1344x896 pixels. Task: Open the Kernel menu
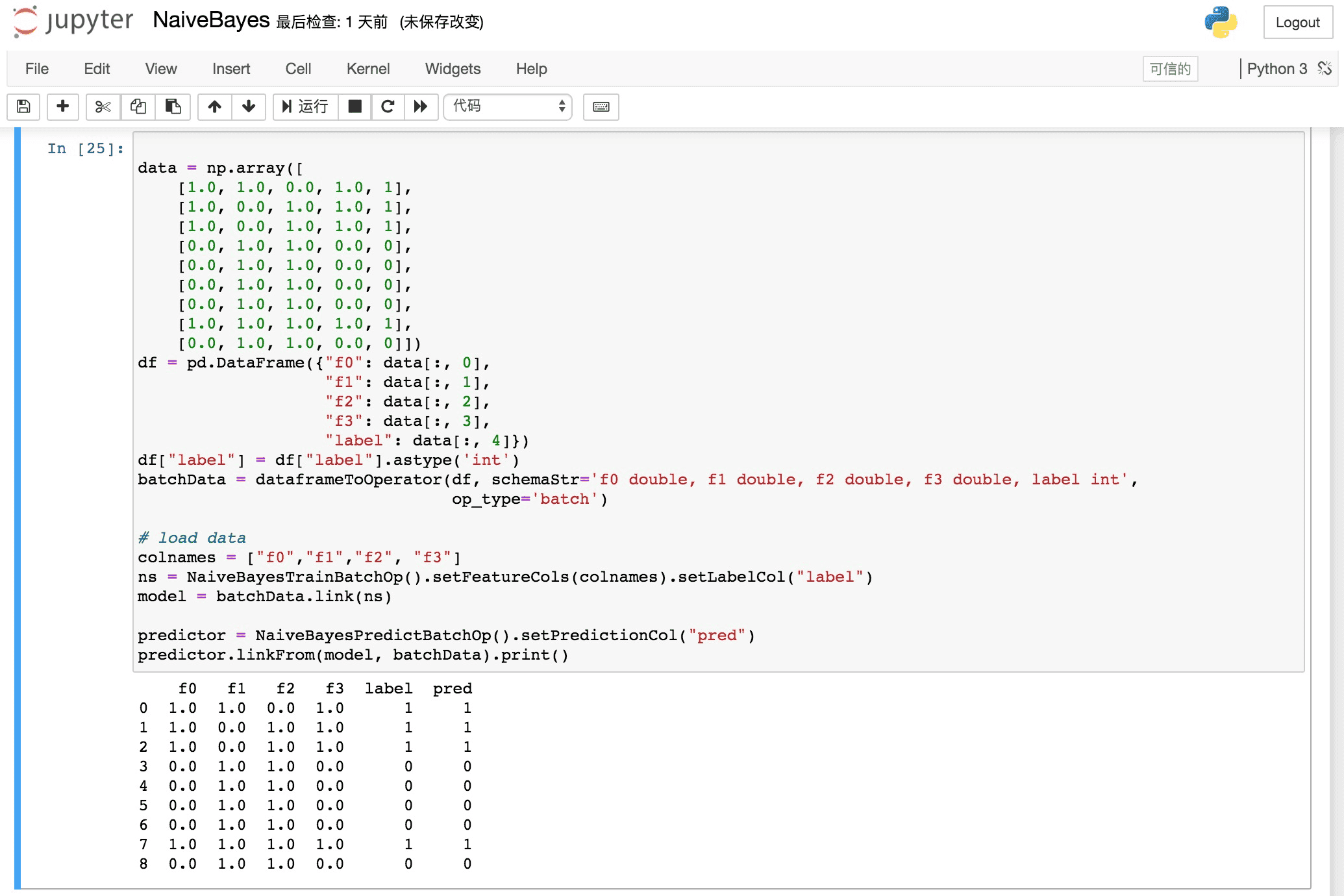(368, 69)
